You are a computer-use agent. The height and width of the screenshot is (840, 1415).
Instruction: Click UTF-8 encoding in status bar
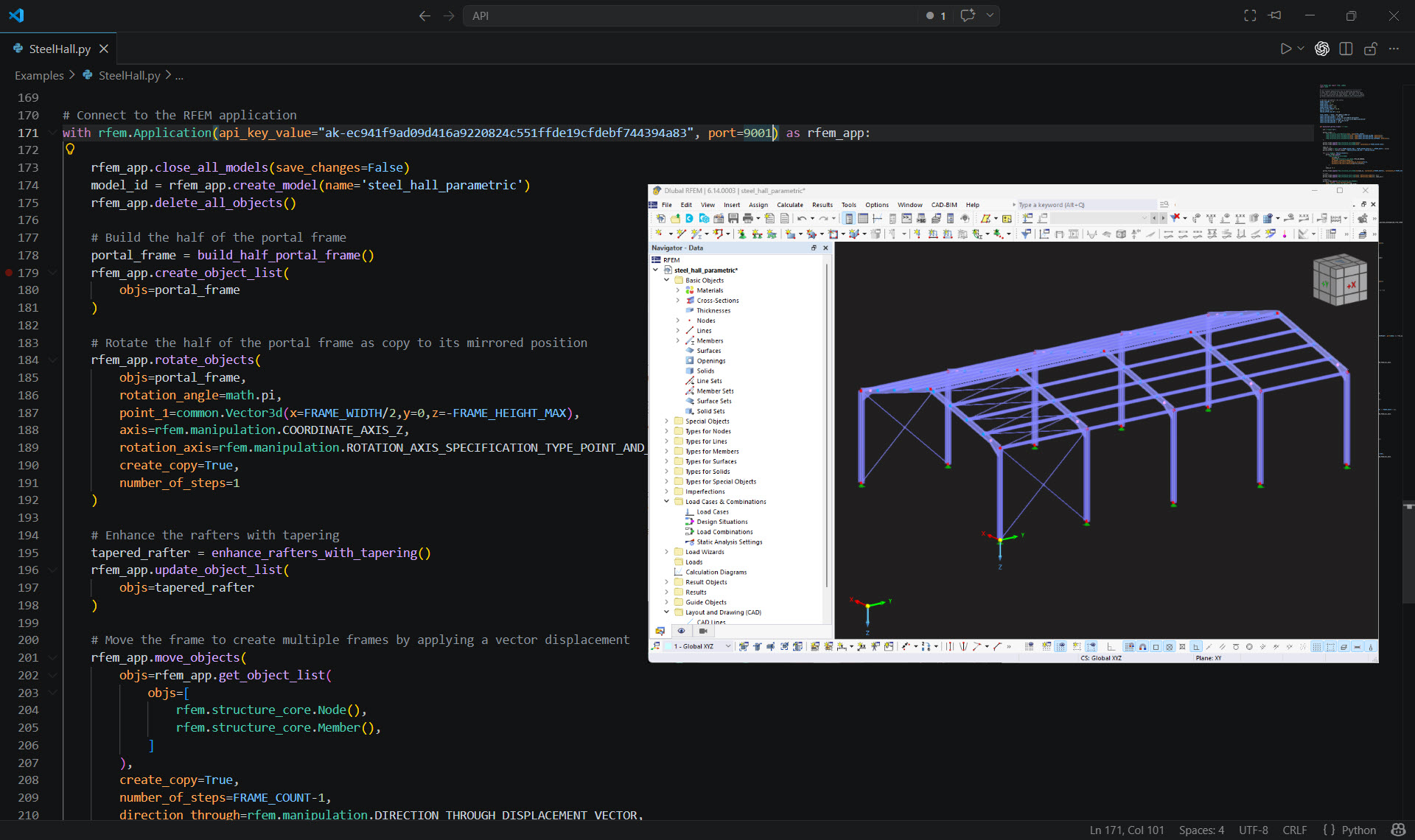[x=1253, y=830]
